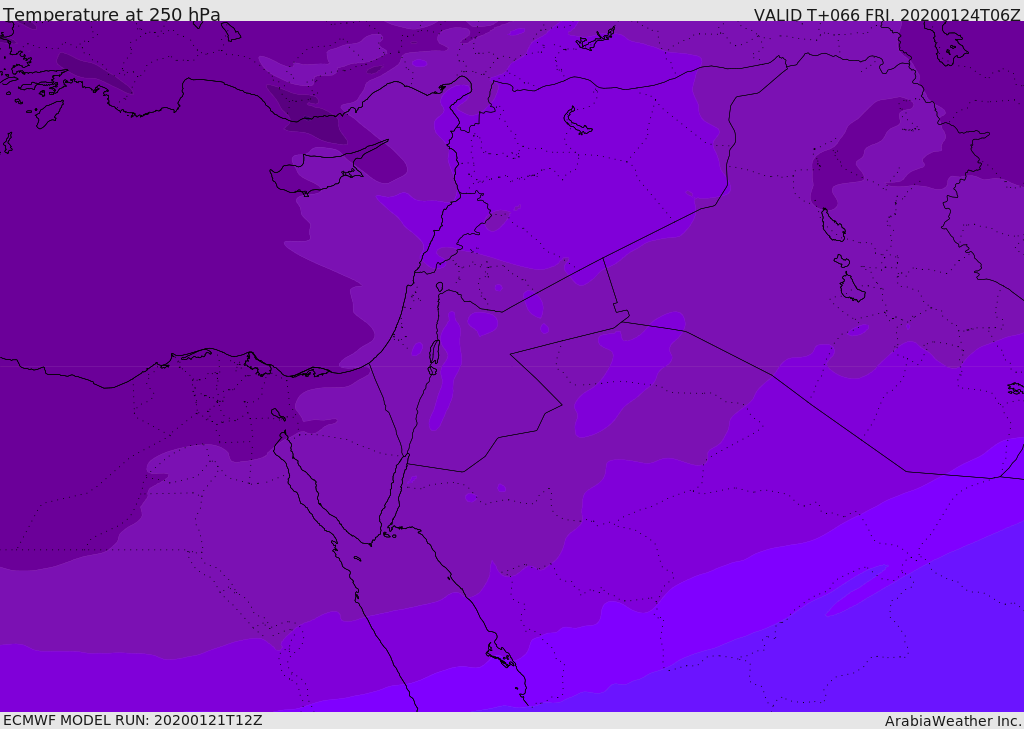
Task: Click the 'ArabiaWeather Inc' credit text
Action: point(953,721)
